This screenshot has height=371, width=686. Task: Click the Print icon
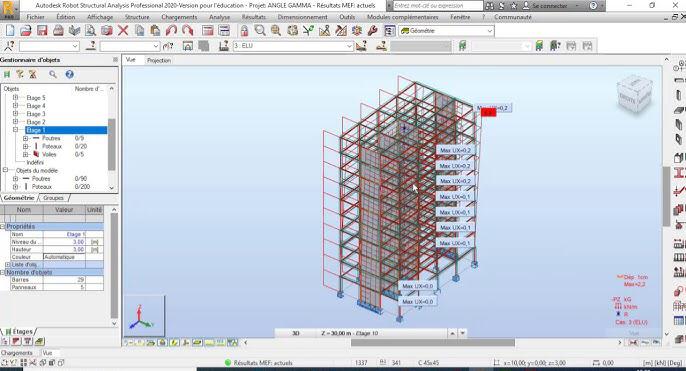(x=58, y=30)
